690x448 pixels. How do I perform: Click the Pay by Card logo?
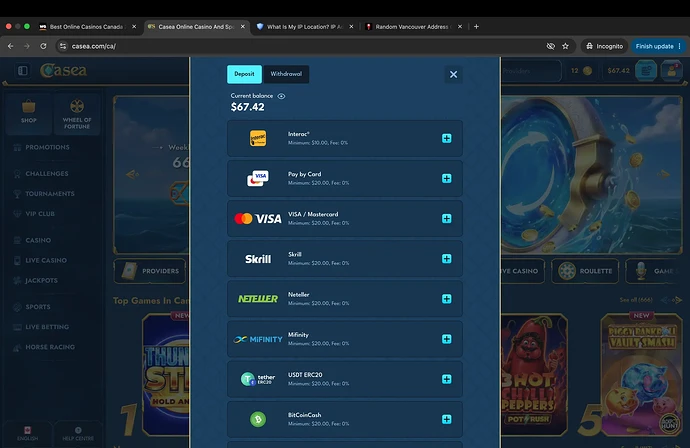[x=258, y=178]
